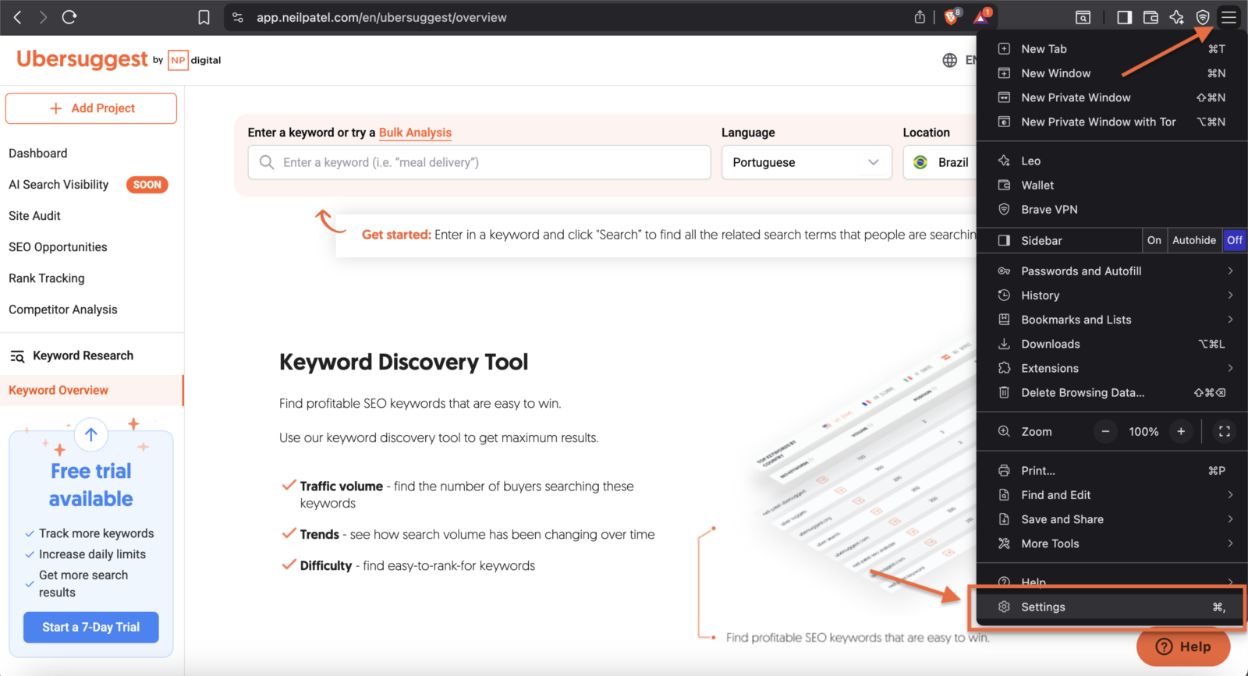Open Rank Tracking in the sidebar
Viewport: 1248px width, 676px height.
[x=47, y=278]
